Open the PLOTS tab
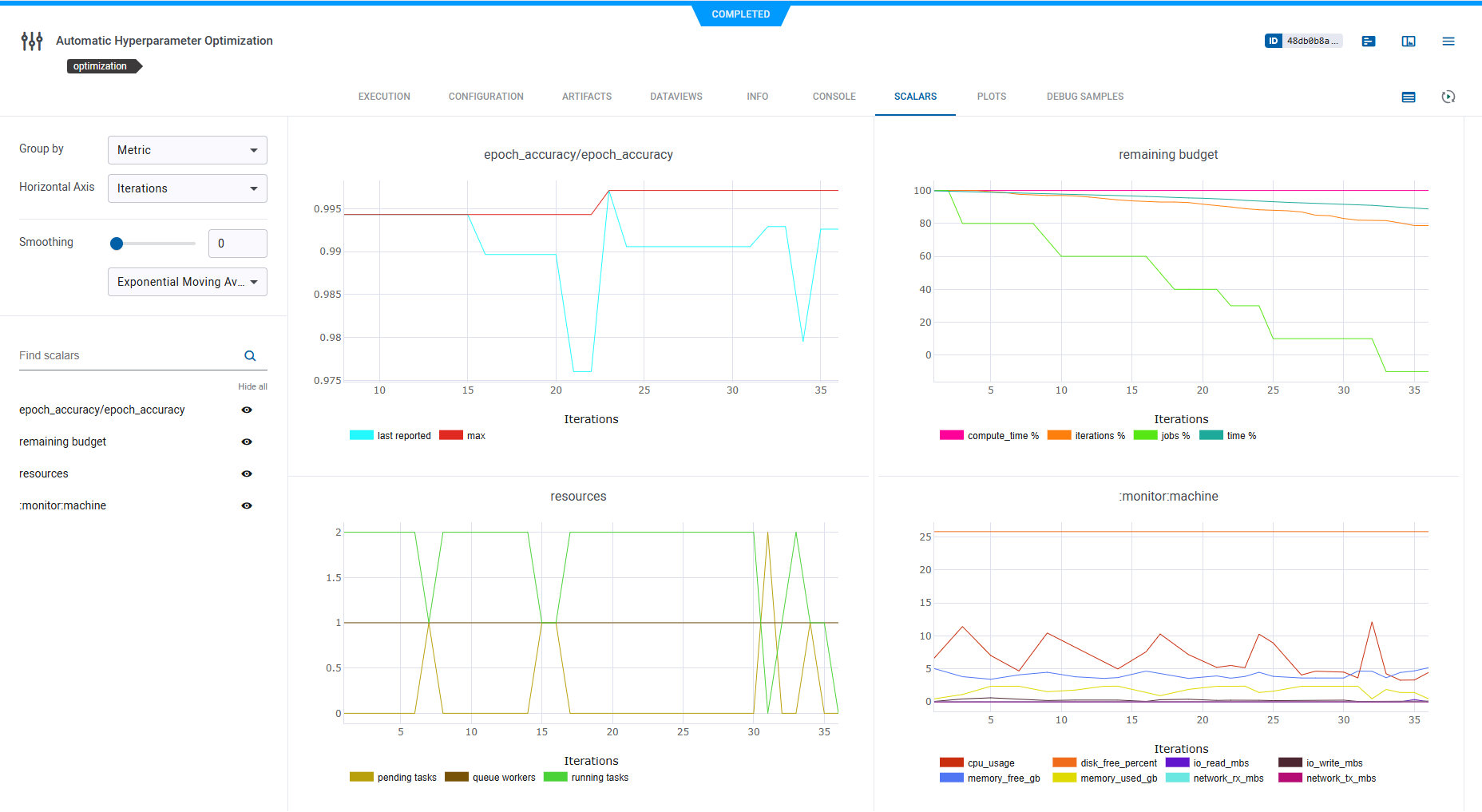This screenshot has height=812, width=1482. point(991,97)
